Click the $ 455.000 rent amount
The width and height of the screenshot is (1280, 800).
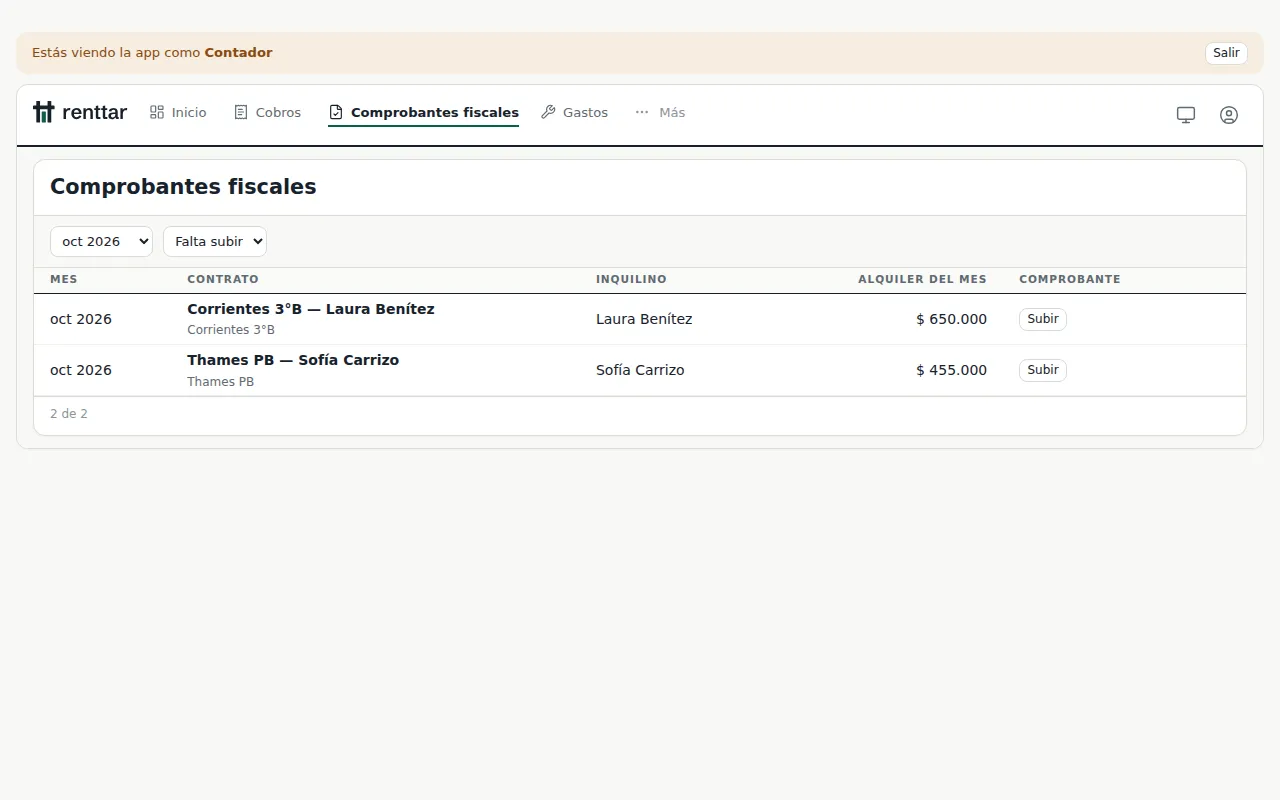(x=951, y=370)
